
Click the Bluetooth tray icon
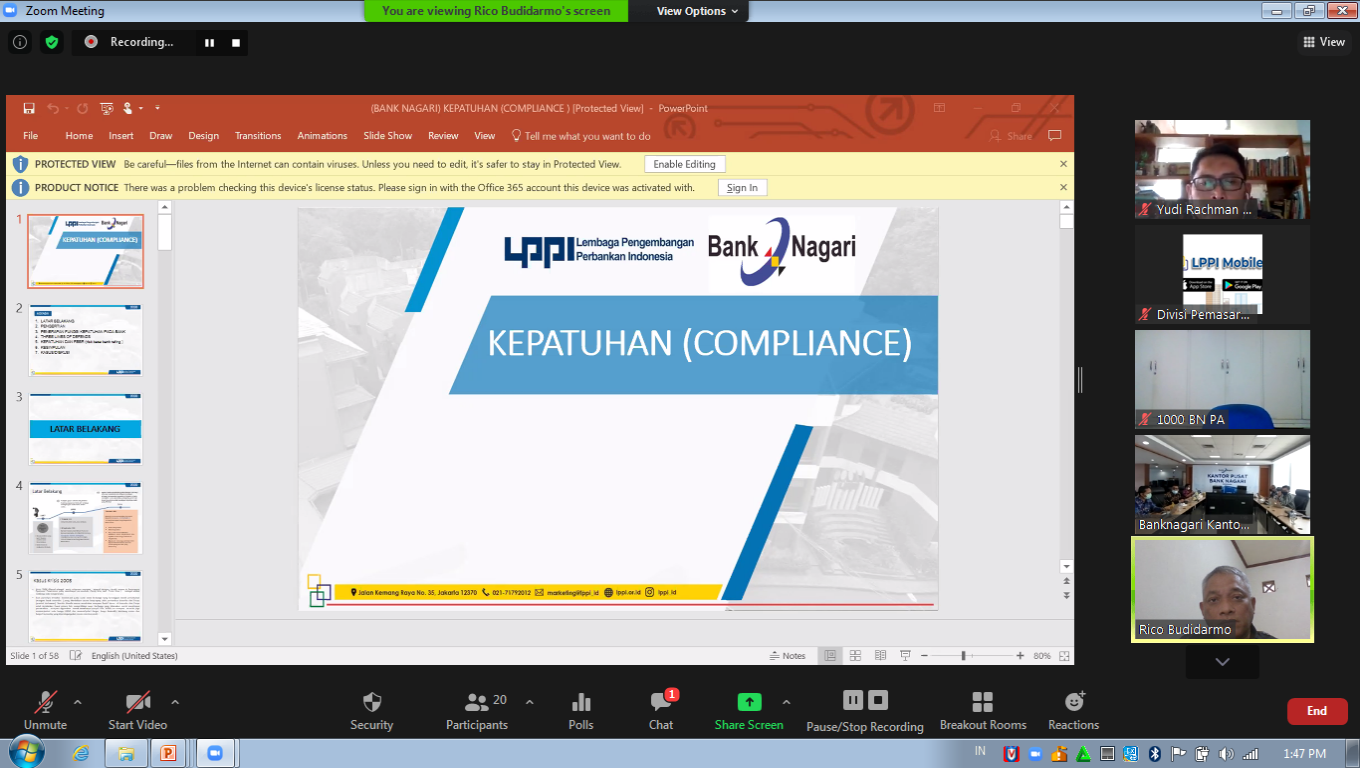point(1153,753)
